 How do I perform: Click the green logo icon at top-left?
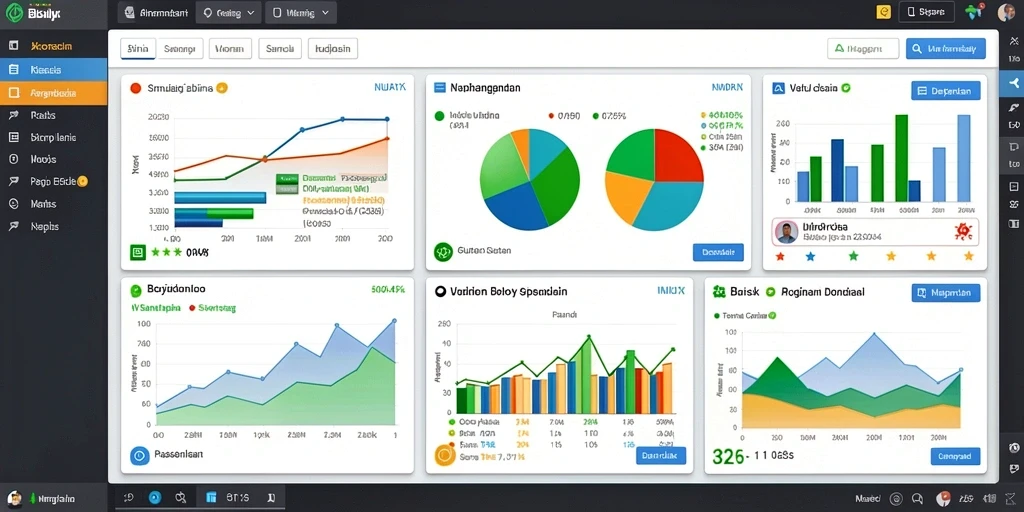(x=14, y=12)
